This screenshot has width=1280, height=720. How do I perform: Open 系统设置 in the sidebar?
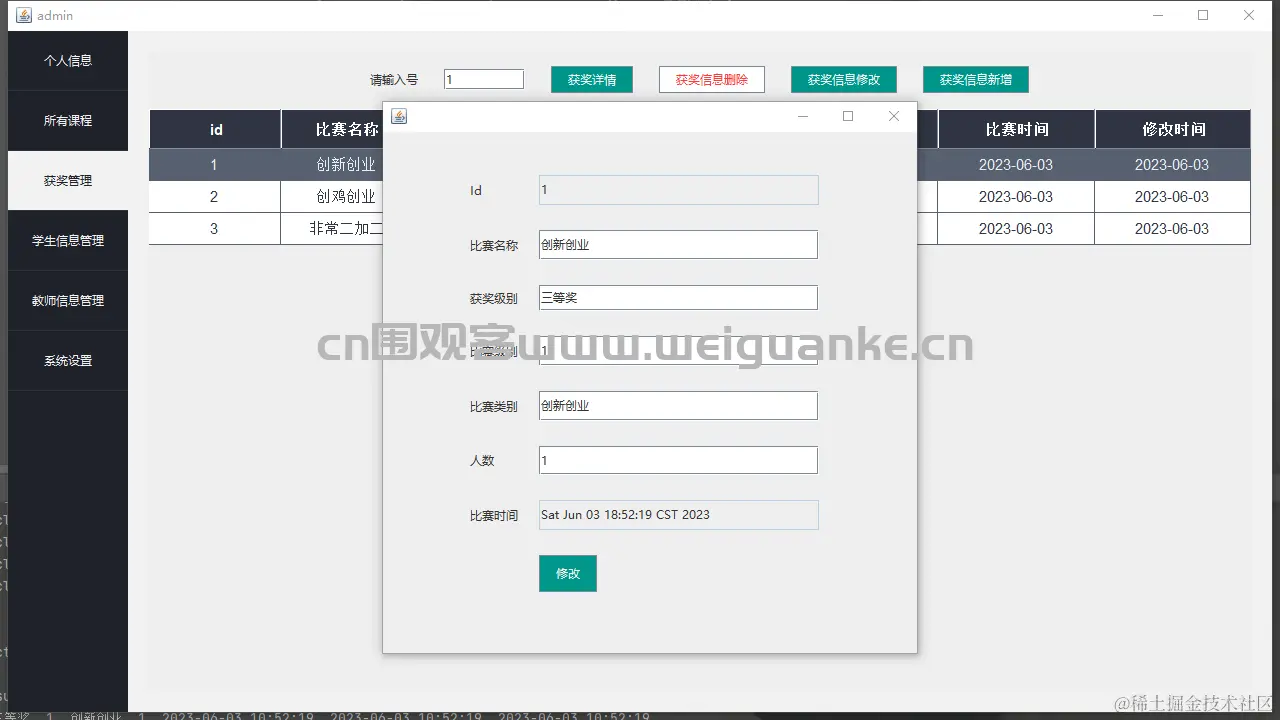(68, 361)
